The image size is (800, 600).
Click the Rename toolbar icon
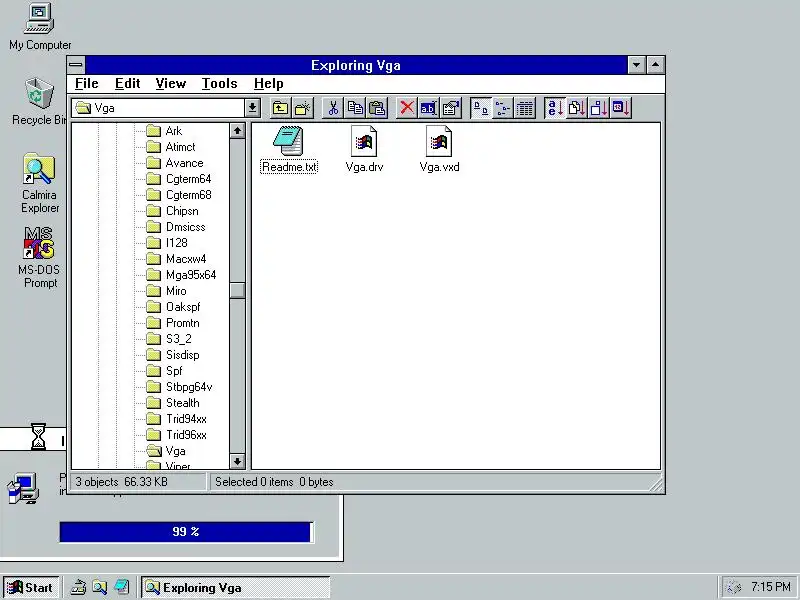(x=429, y=108)
